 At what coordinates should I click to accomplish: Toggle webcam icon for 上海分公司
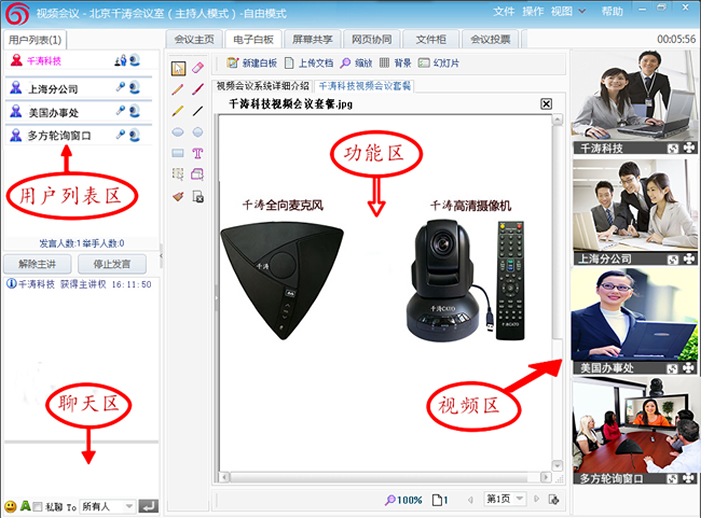click(x=135, y=88)
